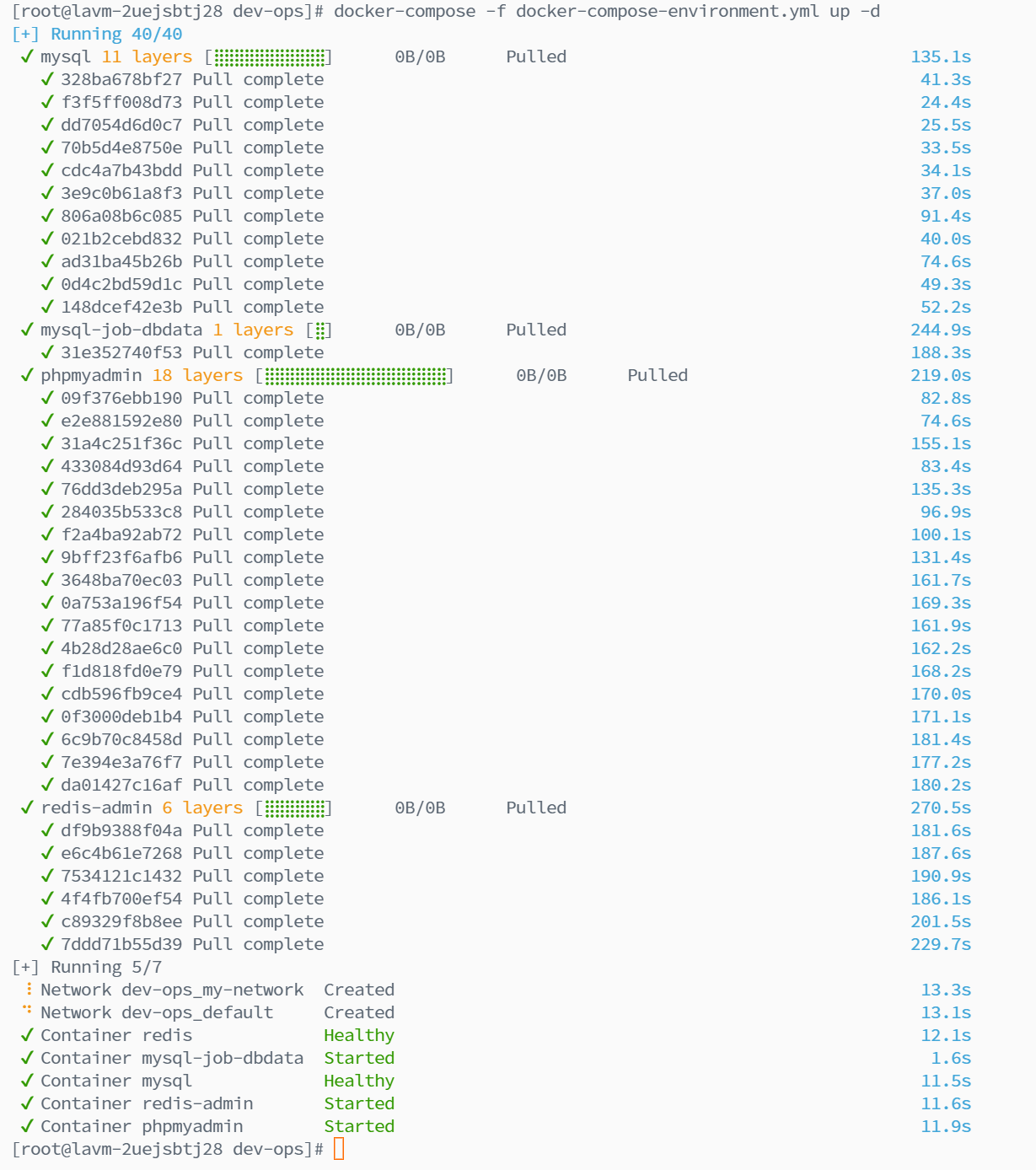Click the 'Started' status for Container phpmyadmin
The width and height of the screenshot is (1036, 1170).
point(359,1127)
